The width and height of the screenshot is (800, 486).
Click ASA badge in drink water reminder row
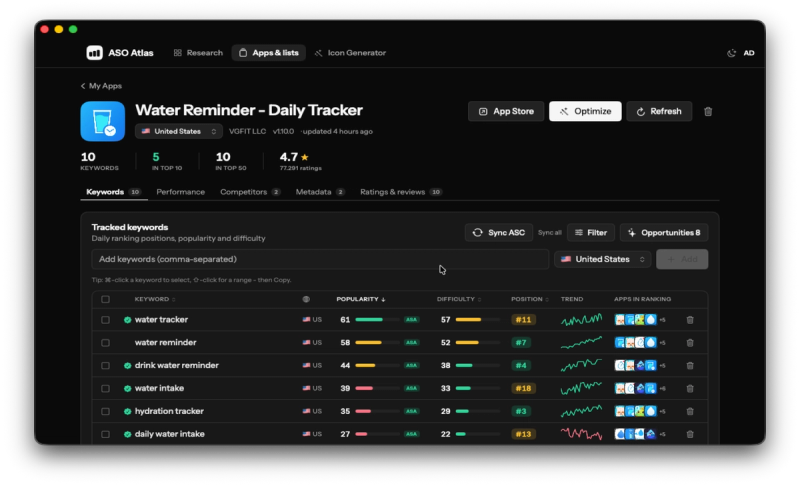[x=411, y=366]
